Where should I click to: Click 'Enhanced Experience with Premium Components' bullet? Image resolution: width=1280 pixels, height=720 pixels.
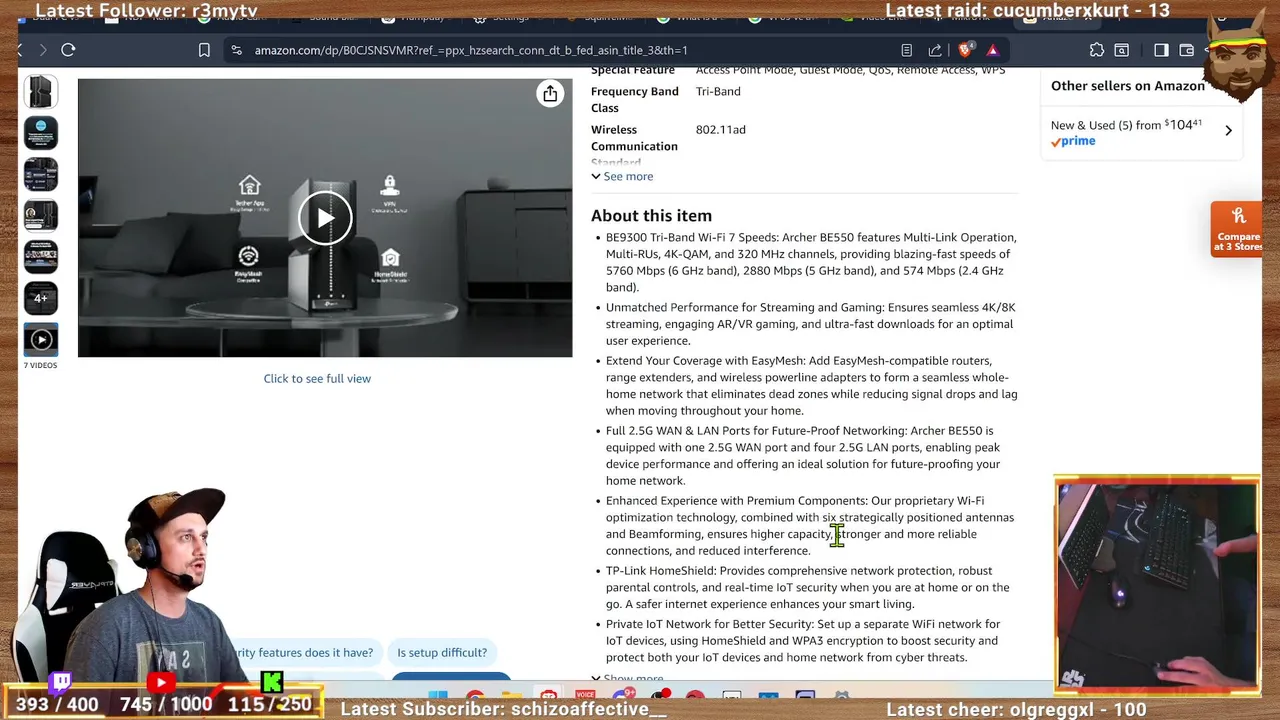tap(810, 526)
